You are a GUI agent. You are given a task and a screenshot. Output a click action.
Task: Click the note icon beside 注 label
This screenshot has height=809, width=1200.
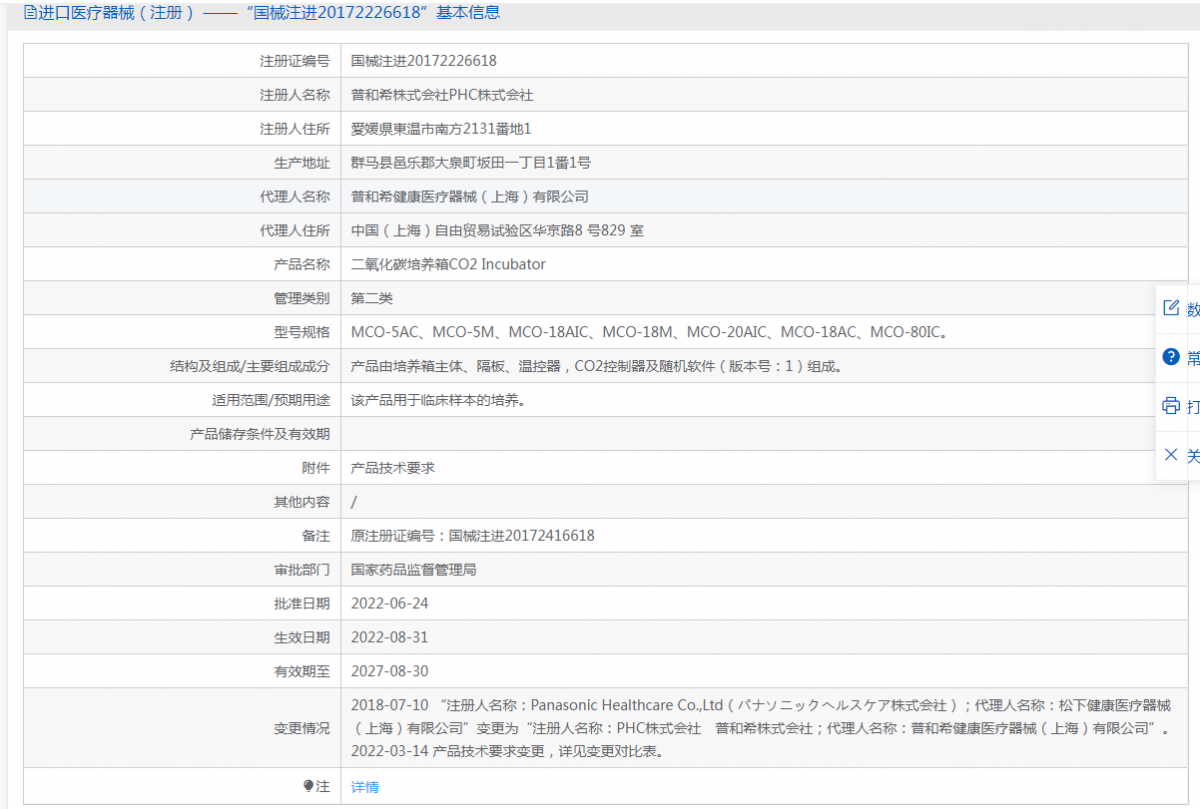click(x=310, y=786)
